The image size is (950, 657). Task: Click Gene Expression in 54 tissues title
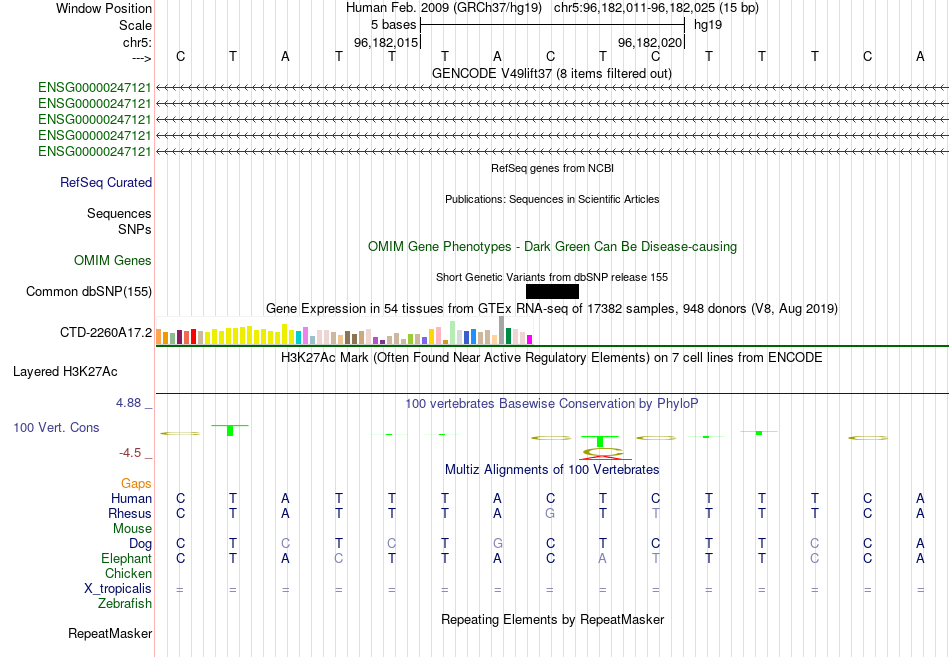[552, 308]
